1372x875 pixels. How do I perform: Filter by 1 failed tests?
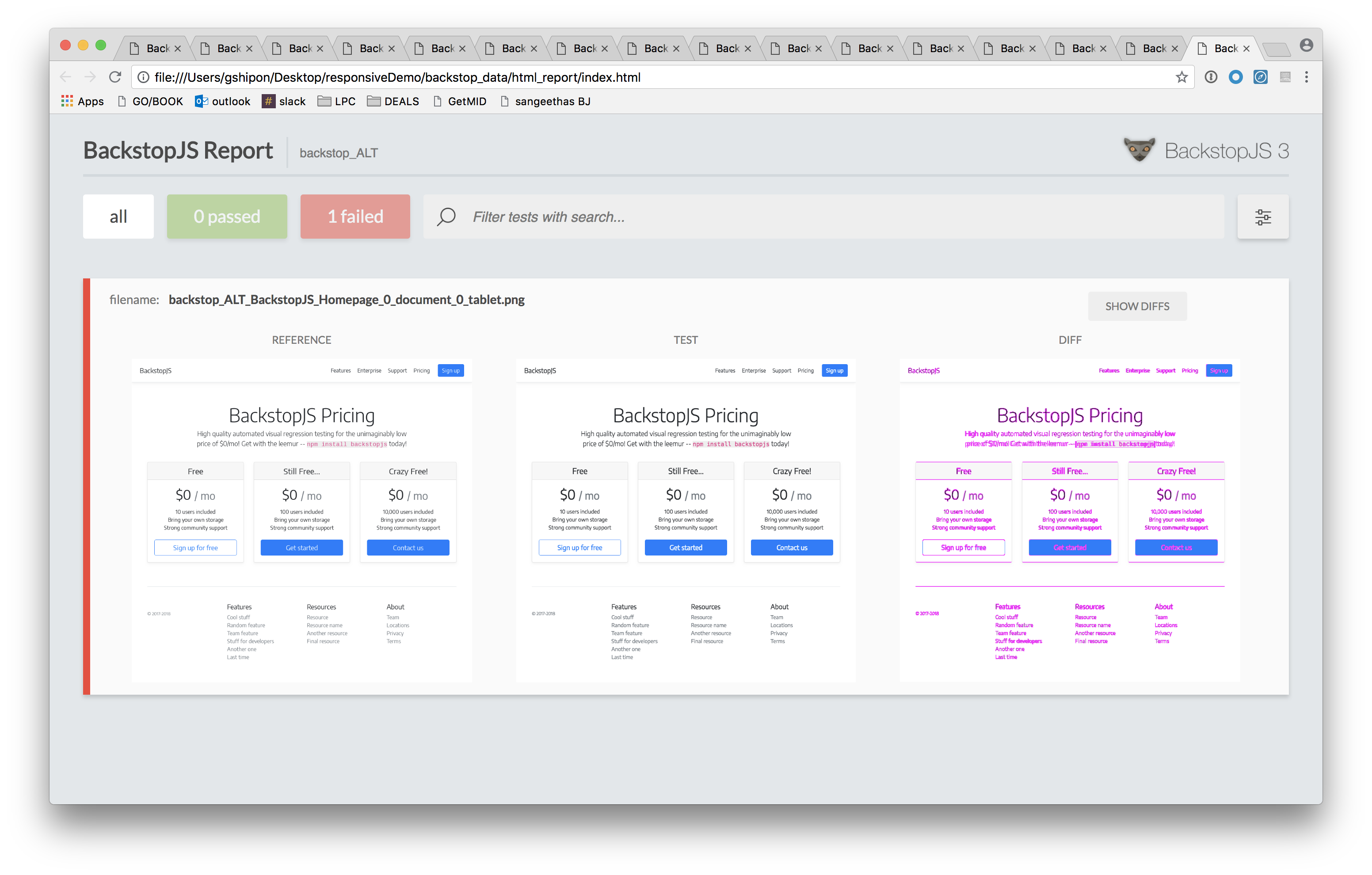click(355, 217)
